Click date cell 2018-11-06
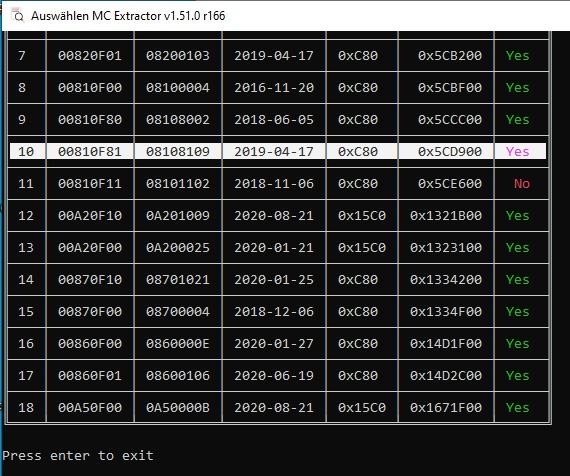The image size is (570, 476). pyautogui.click(x=274, y=184)
